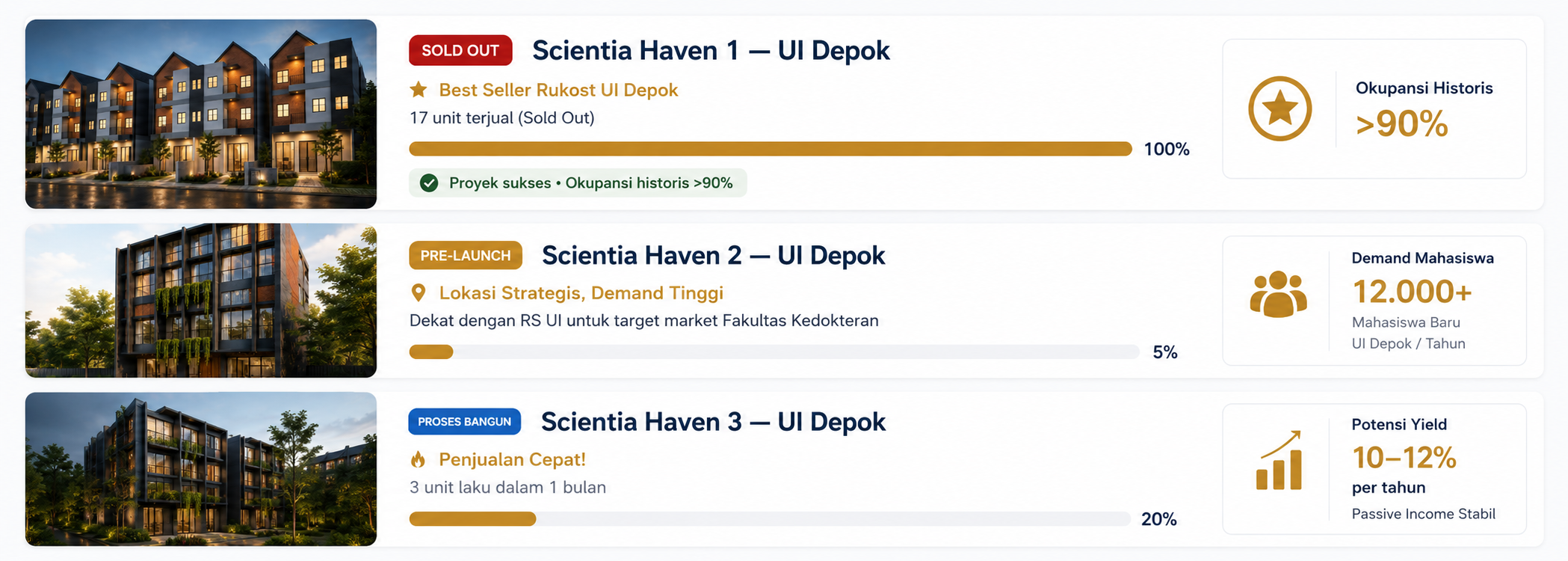Click the red SOLD OUT badge

click(x=460, y=50)
